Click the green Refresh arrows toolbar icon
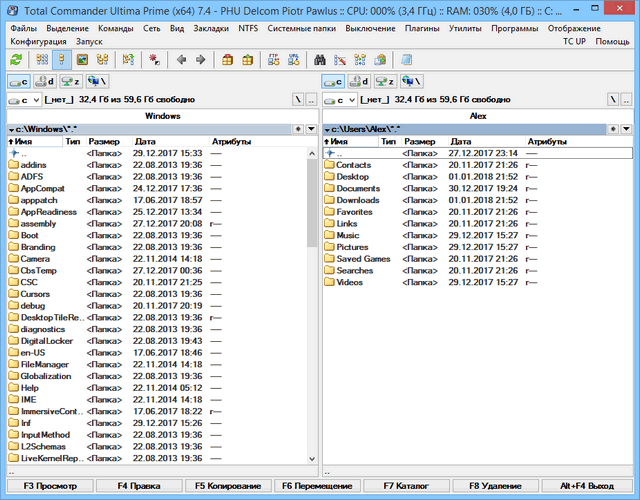640x500 pixels. click(16, 60)
